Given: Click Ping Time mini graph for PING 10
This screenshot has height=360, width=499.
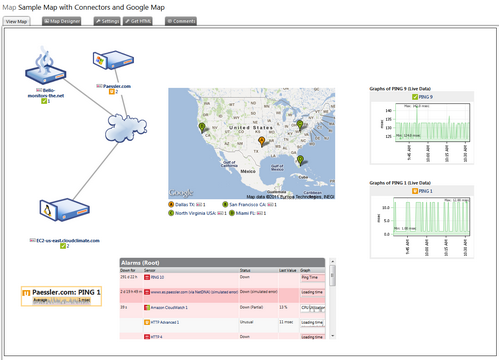Looking at the screenshot, I should coord(313,278).
